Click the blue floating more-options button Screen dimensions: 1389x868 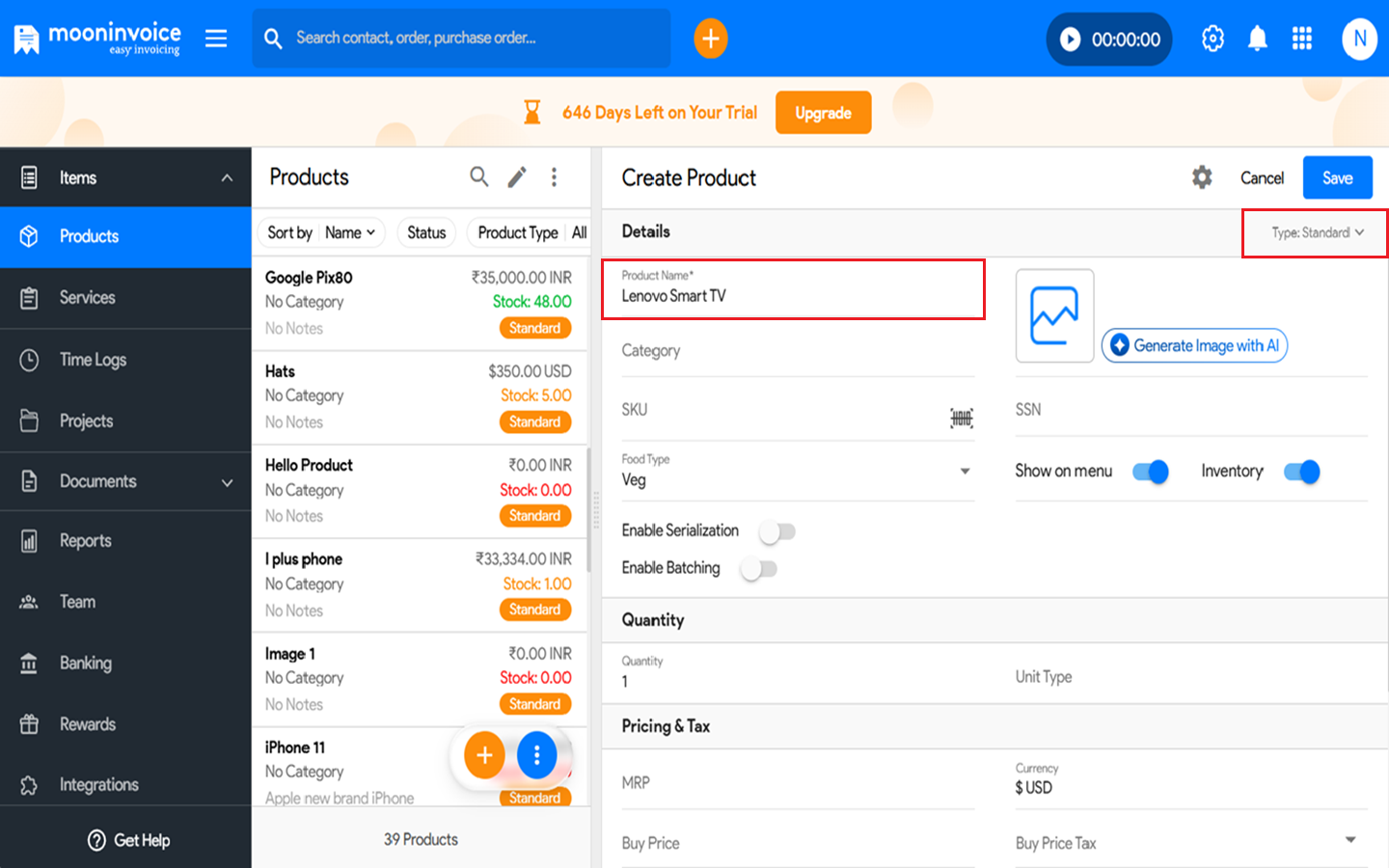[536, 755]
